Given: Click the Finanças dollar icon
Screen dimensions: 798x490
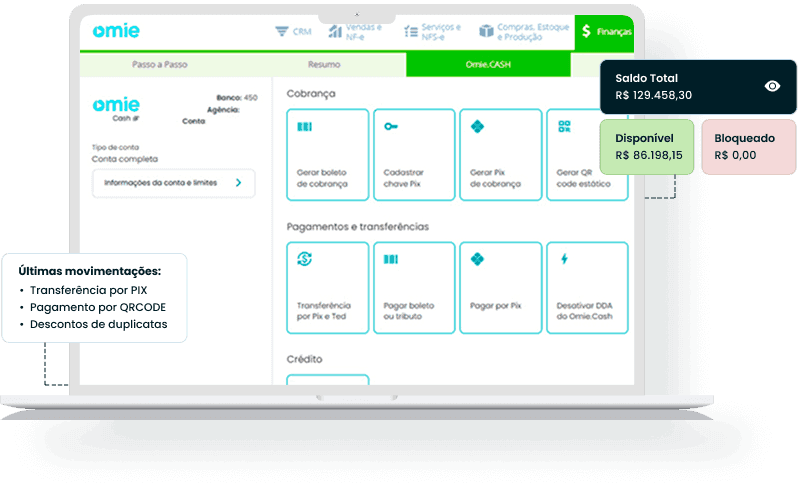Looking at the screenshot, I should pos(586,31).
